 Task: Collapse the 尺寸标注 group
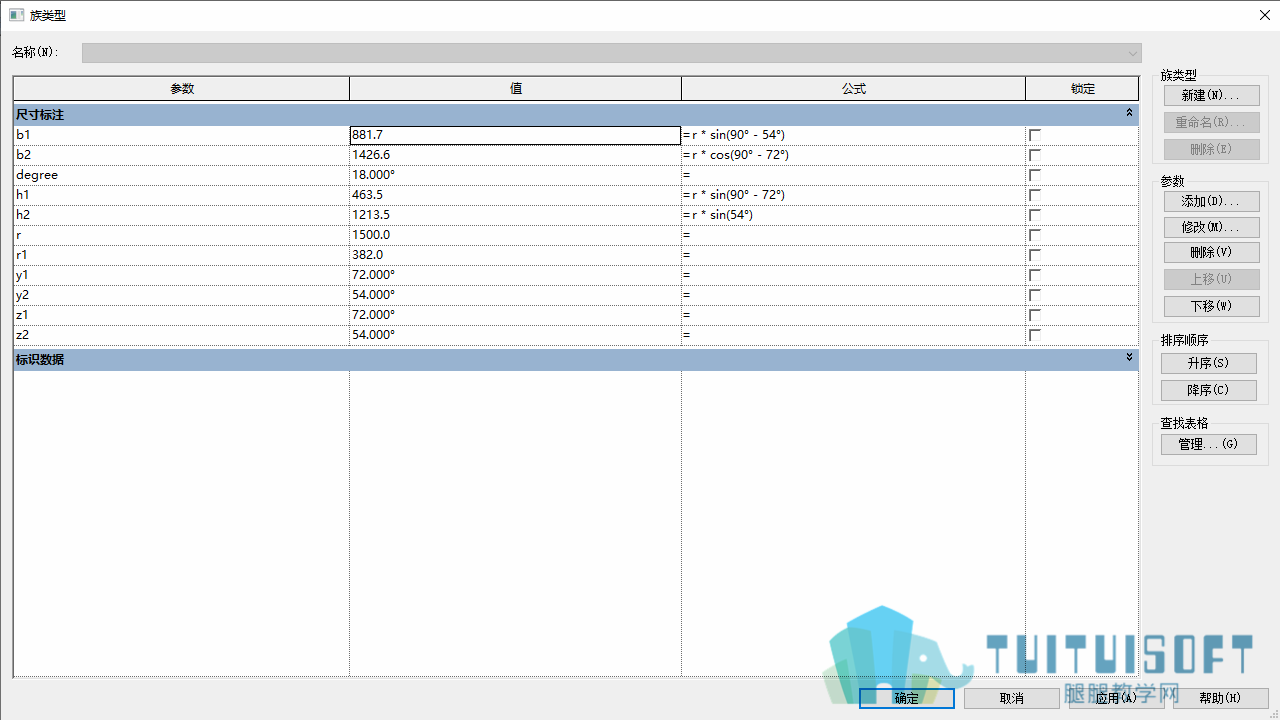click(1129, 114)
